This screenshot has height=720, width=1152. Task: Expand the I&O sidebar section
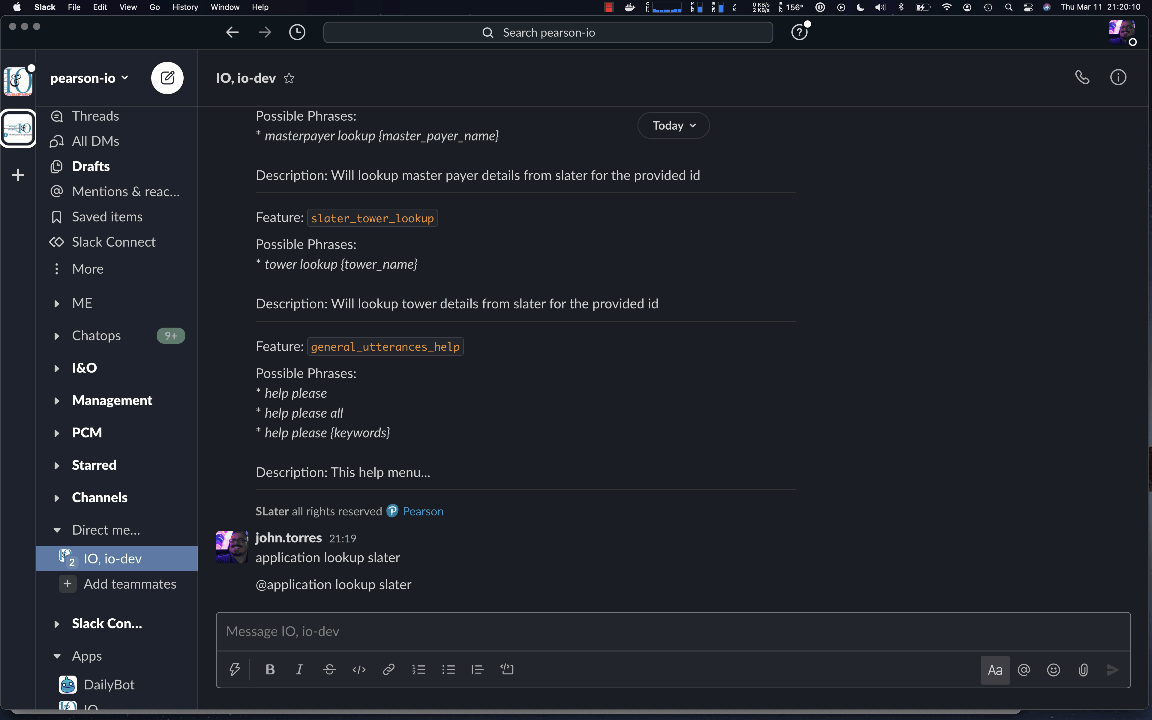57,368
